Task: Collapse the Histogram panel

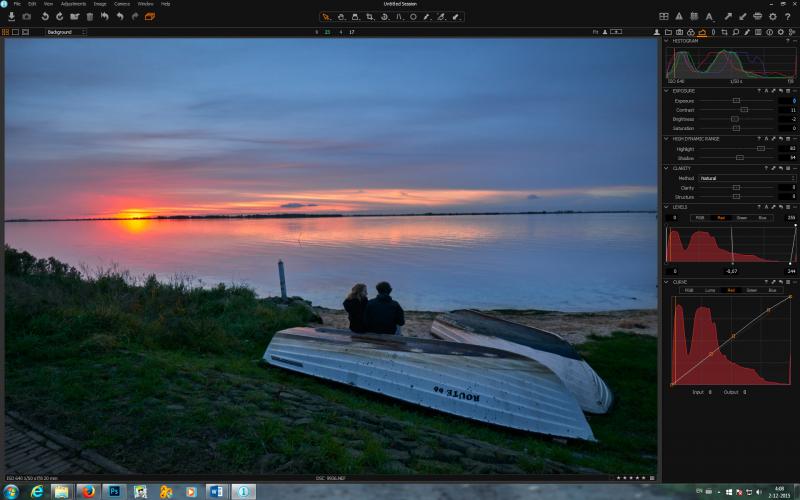Action: [666, 41]
